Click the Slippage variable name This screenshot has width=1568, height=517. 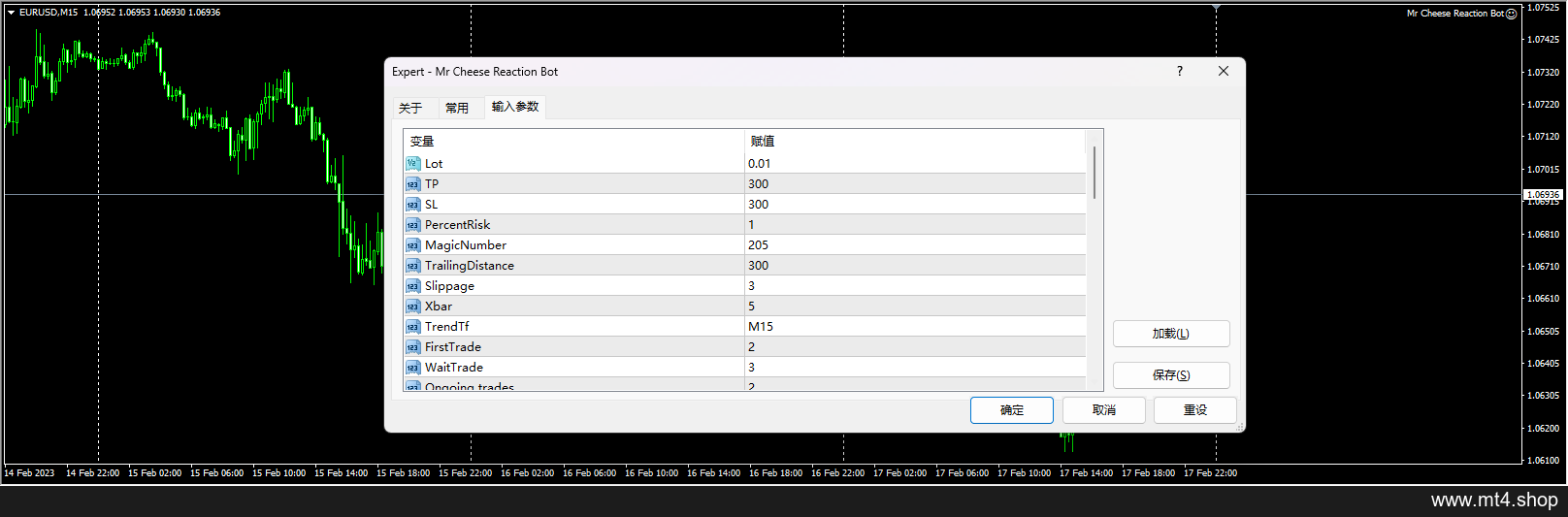450,286
